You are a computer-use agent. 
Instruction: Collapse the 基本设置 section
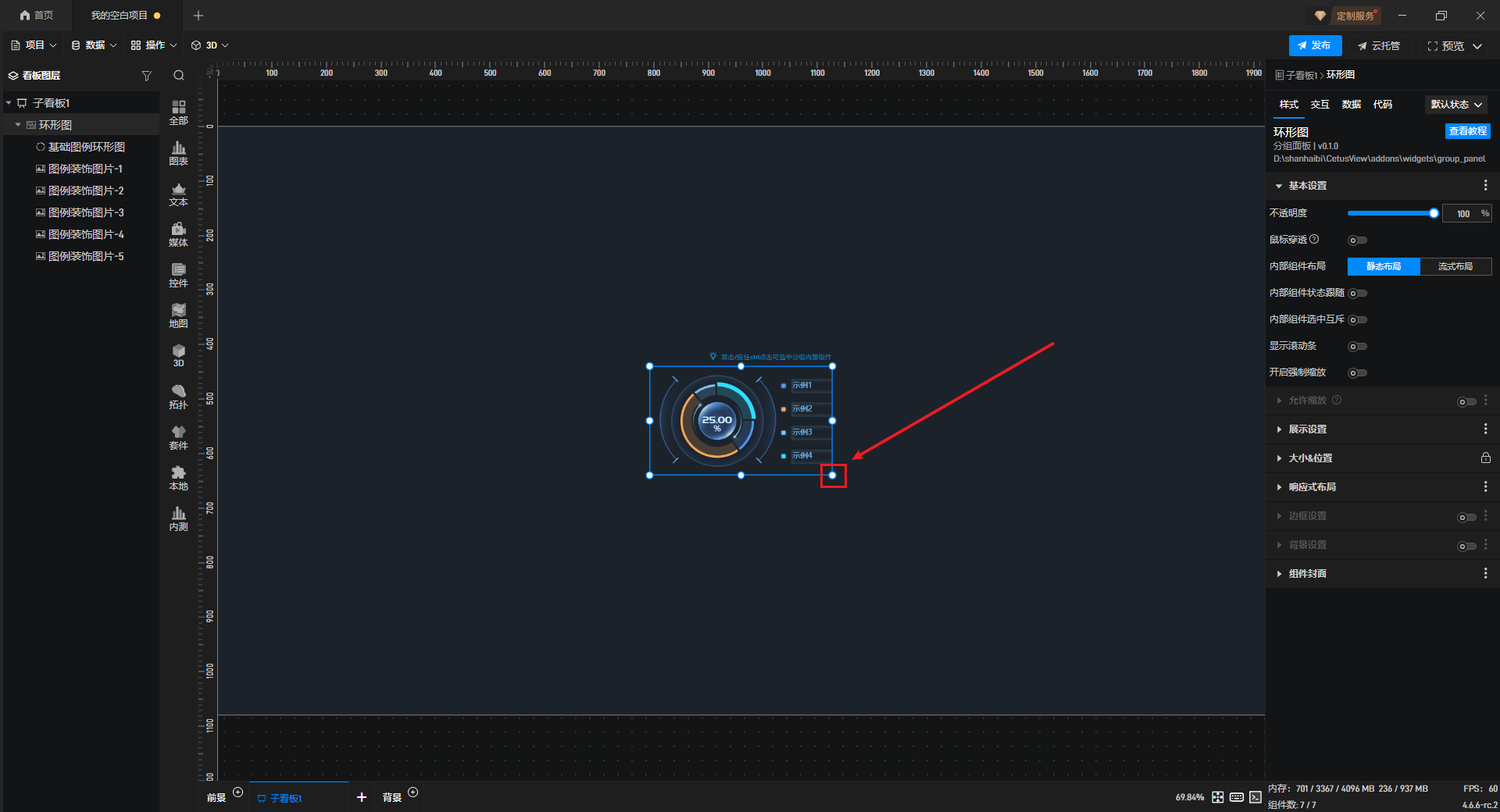coord(1279,186)
